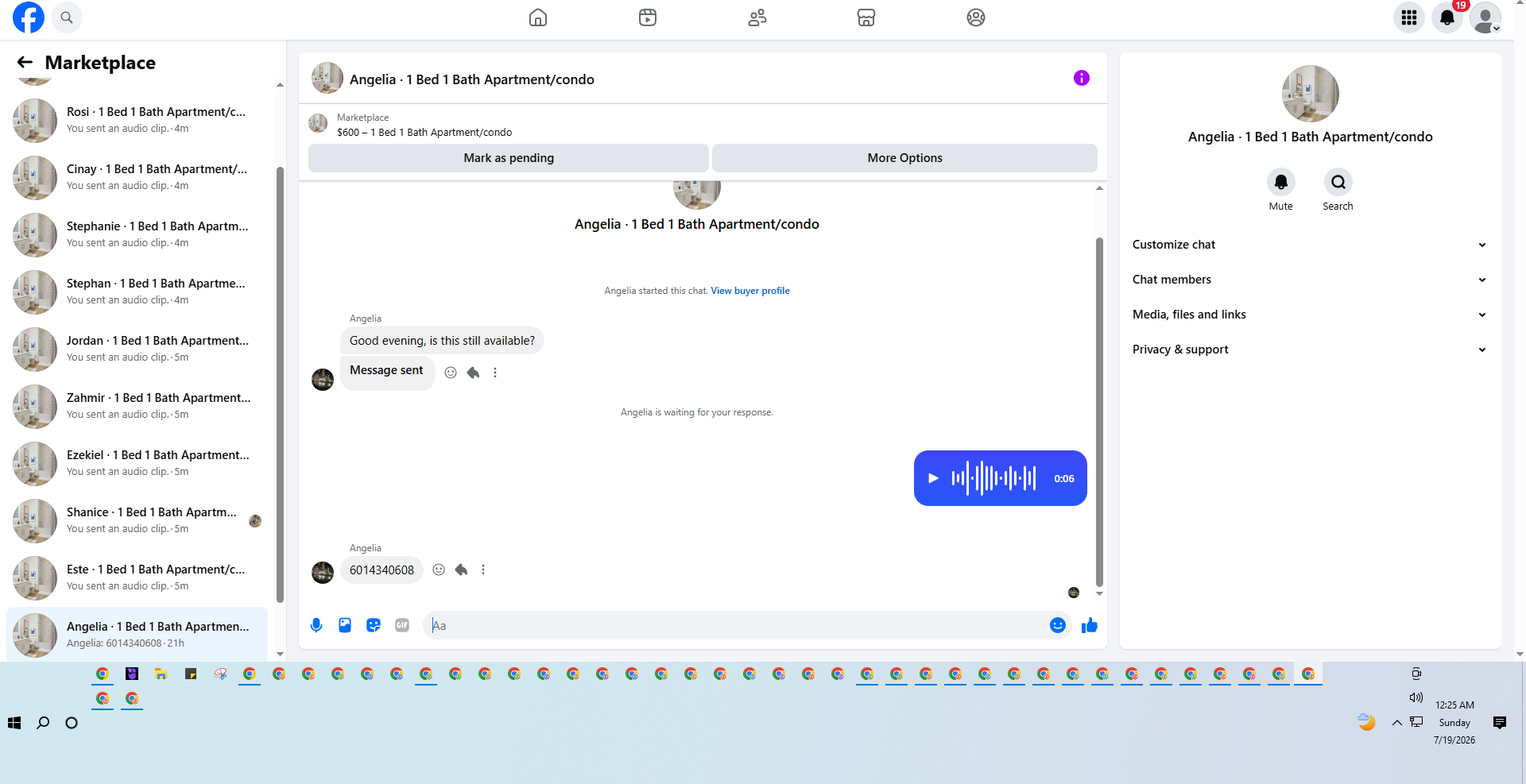
Task: Click More Options button
Action: (x=904, y=158)
